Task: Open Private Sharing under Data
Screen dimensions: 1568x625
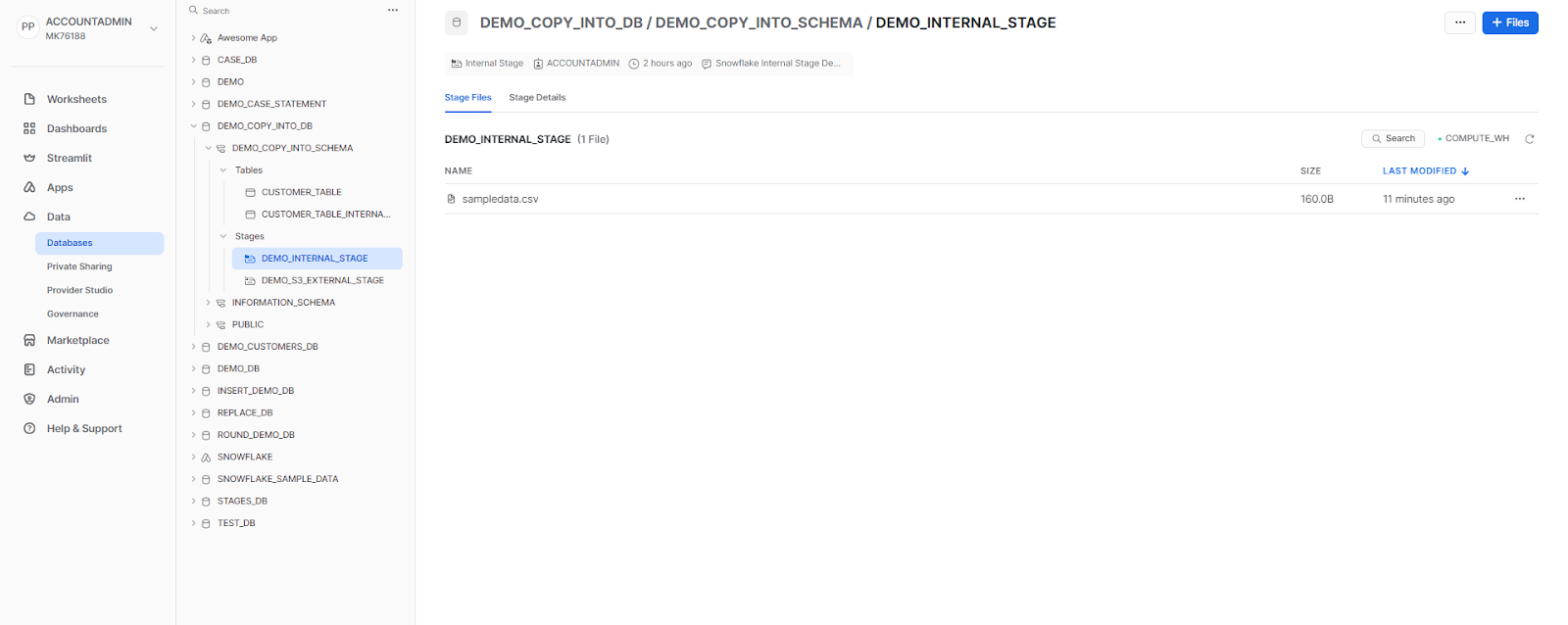Action: (x=79, y=265)
